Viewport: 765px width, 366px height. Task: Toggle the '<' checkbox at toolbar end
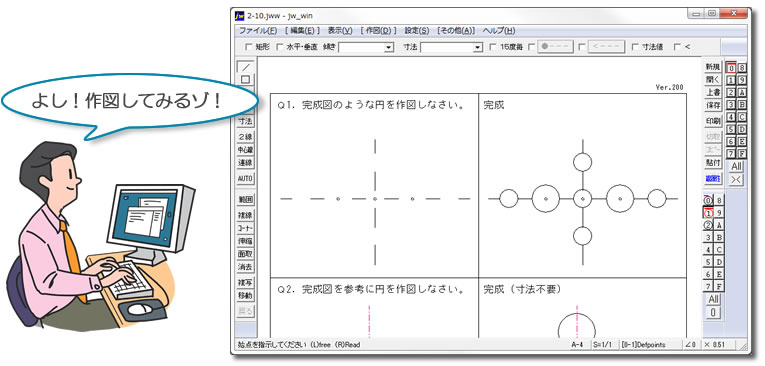677,47
